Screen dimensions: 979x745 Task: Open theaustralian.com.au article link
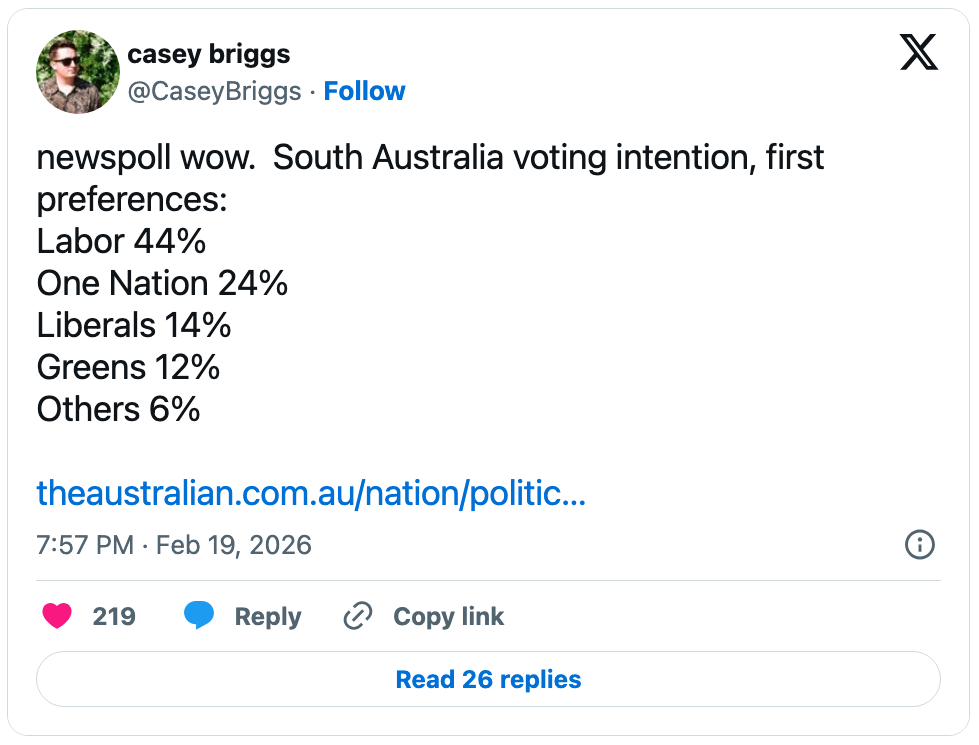pyautogui.click(x=311, y=493)
